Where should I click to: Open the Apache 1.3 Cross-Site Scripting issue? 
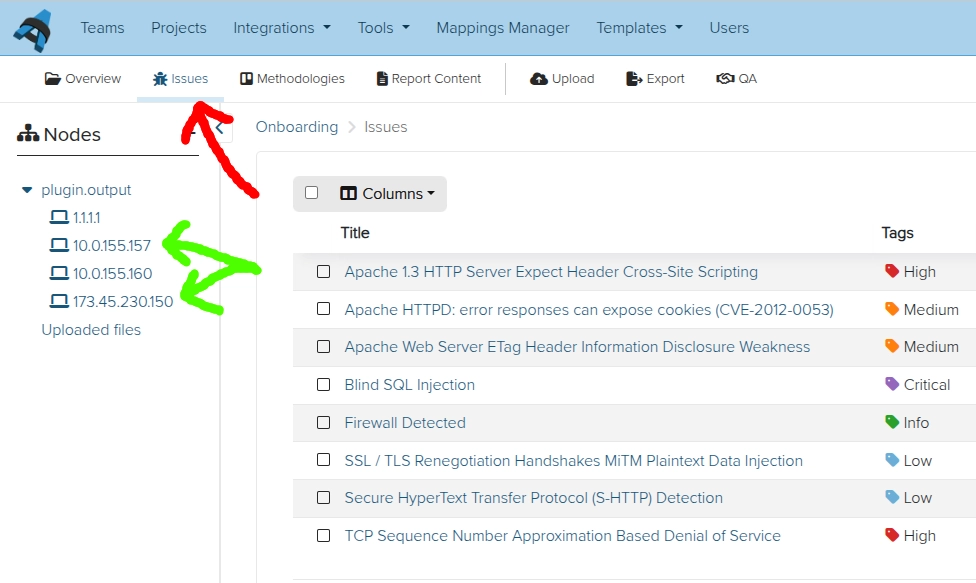click(551, 272)
